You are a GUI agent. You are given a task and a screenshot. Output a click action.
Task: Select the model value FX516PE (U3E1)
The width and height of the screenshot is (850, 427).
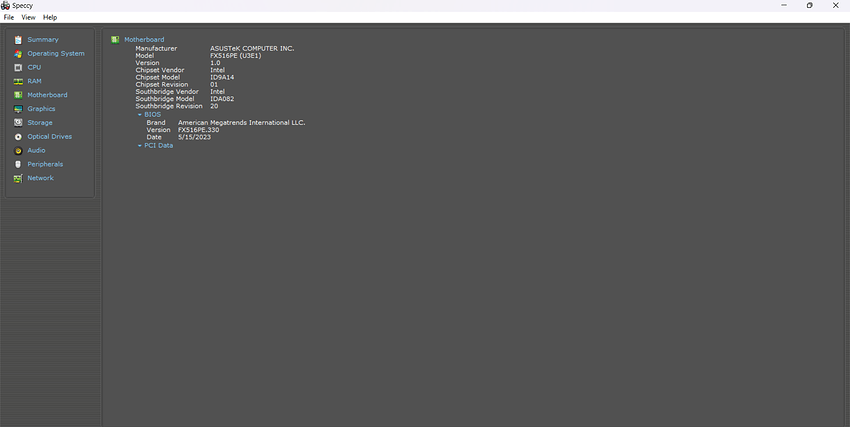[236, 56]
